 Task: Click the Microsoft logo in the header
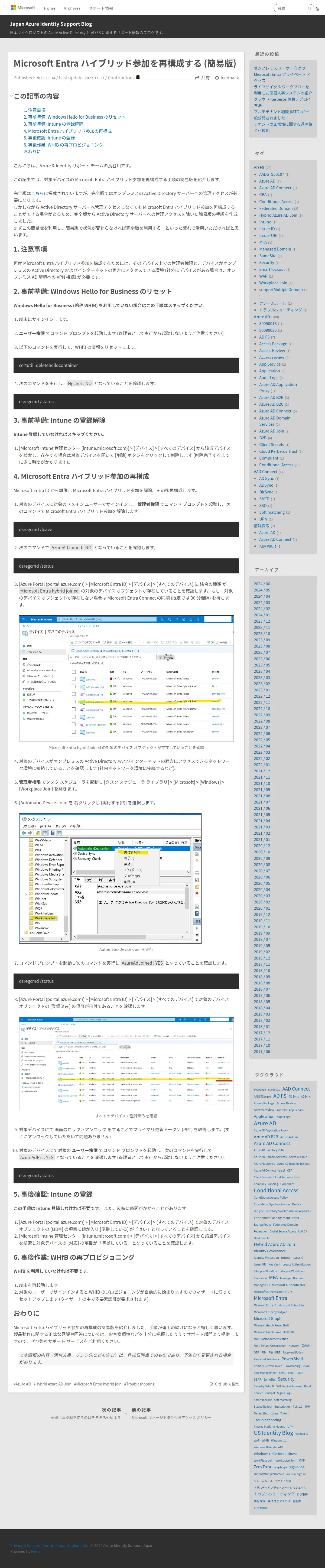click(x=23, y=8)
